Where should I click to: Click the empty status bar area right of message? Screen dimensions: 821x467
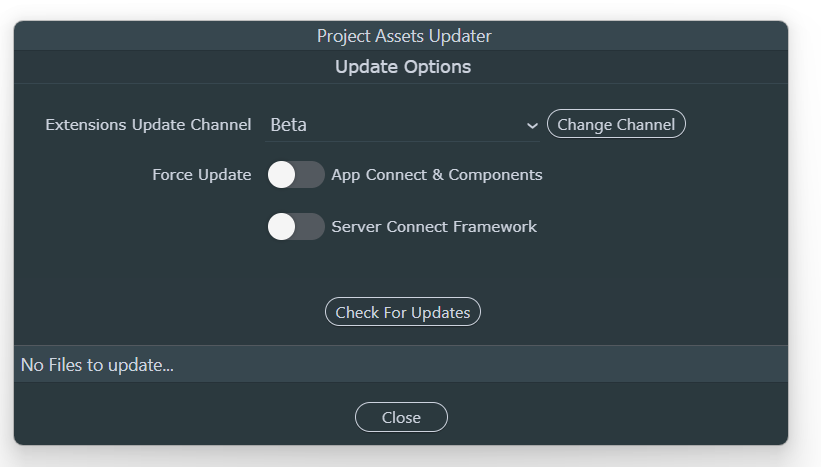click(500, 365)
